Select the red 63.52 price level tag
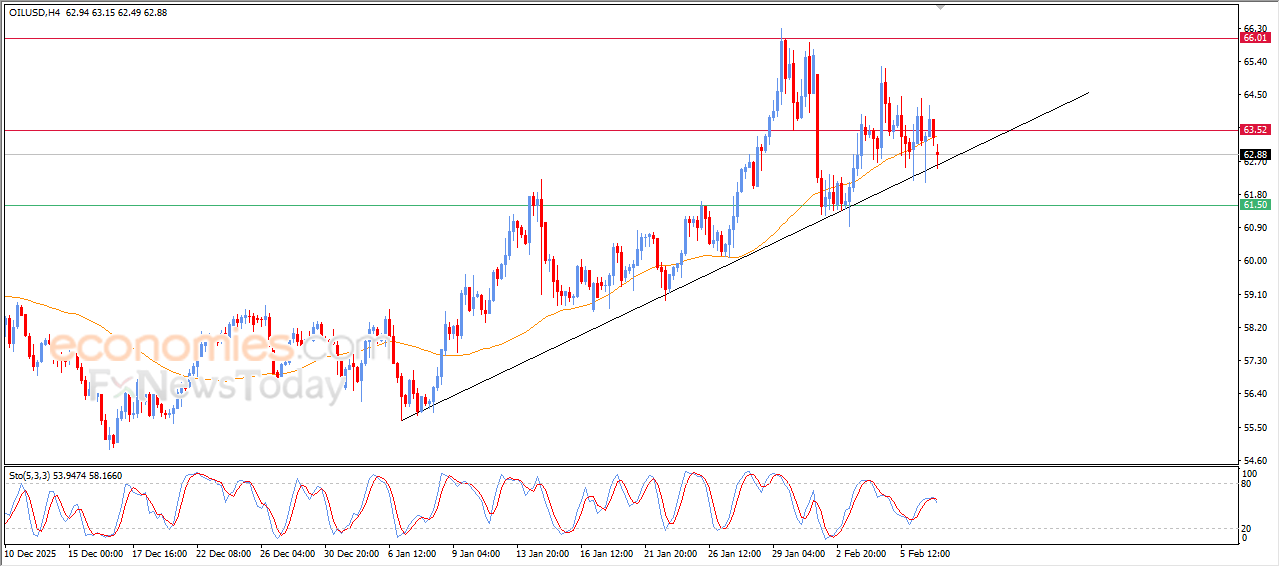The image size is (1280, 567). click(x=1255, y=130)
